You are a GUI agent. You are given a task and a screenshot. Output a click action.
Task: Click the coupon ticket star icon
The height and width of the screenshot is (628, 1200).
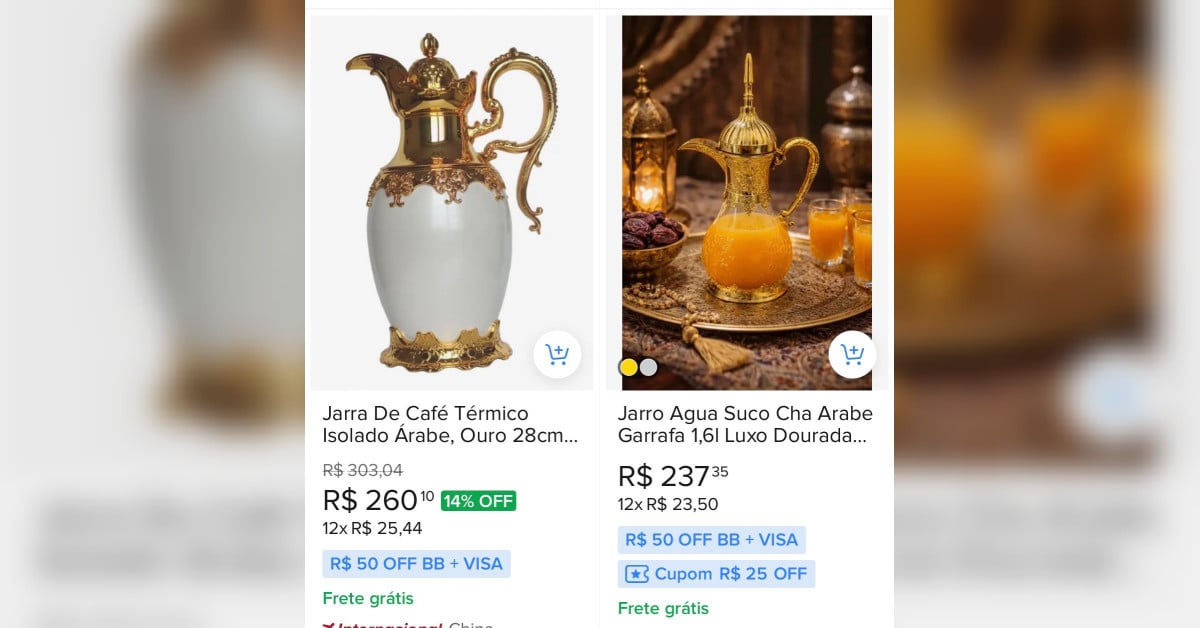click(637, 574)
